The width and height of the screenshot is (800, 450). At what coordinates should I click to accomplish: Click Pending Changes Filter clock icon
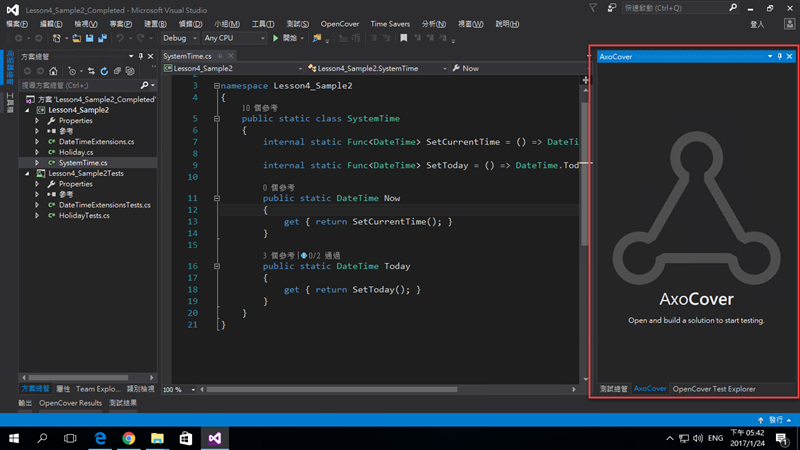pos(72,71)
